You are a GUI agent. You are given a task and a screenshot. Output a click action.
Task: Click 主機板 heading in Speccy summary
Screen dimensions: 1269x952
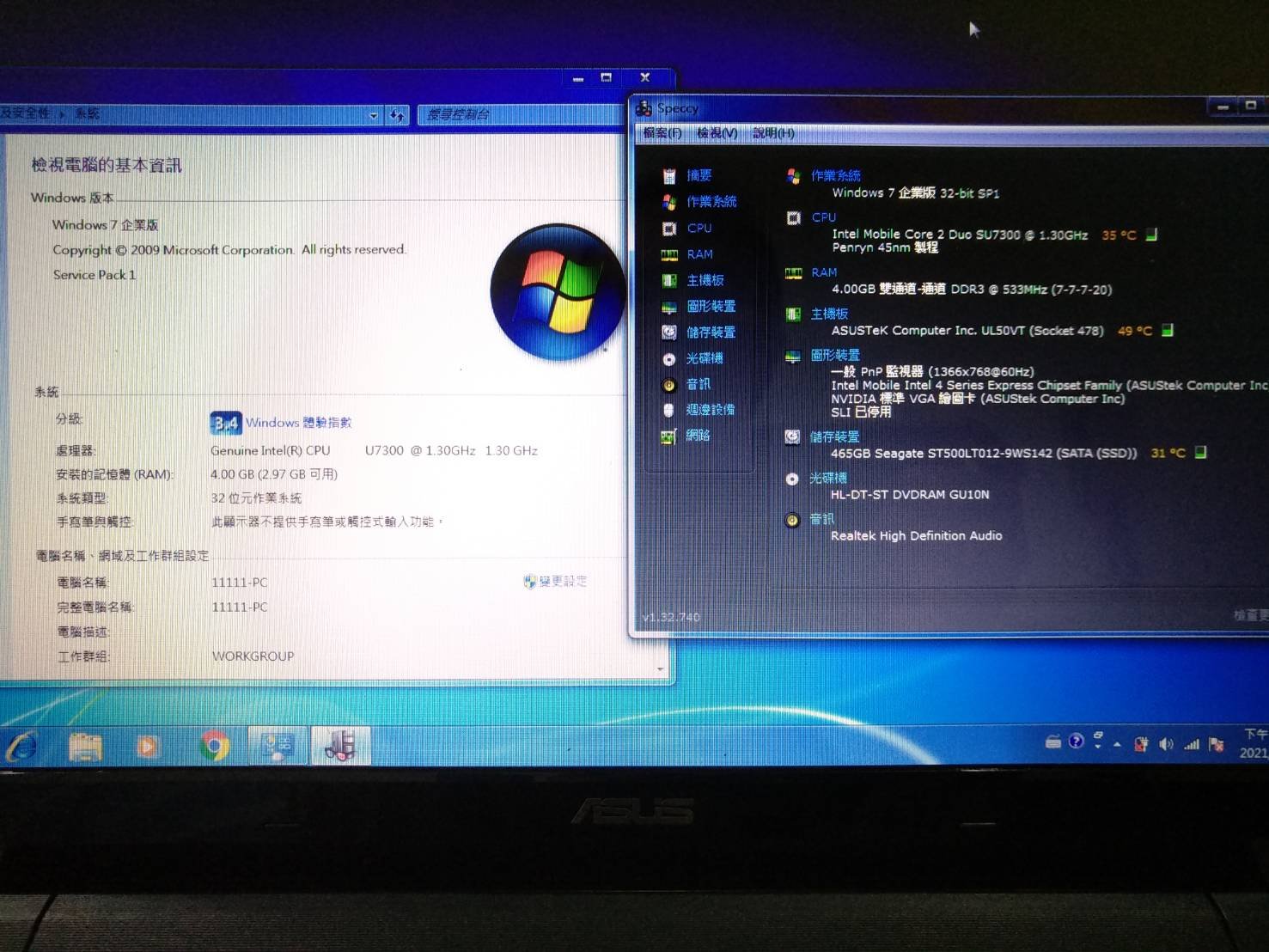click(829, 314)
